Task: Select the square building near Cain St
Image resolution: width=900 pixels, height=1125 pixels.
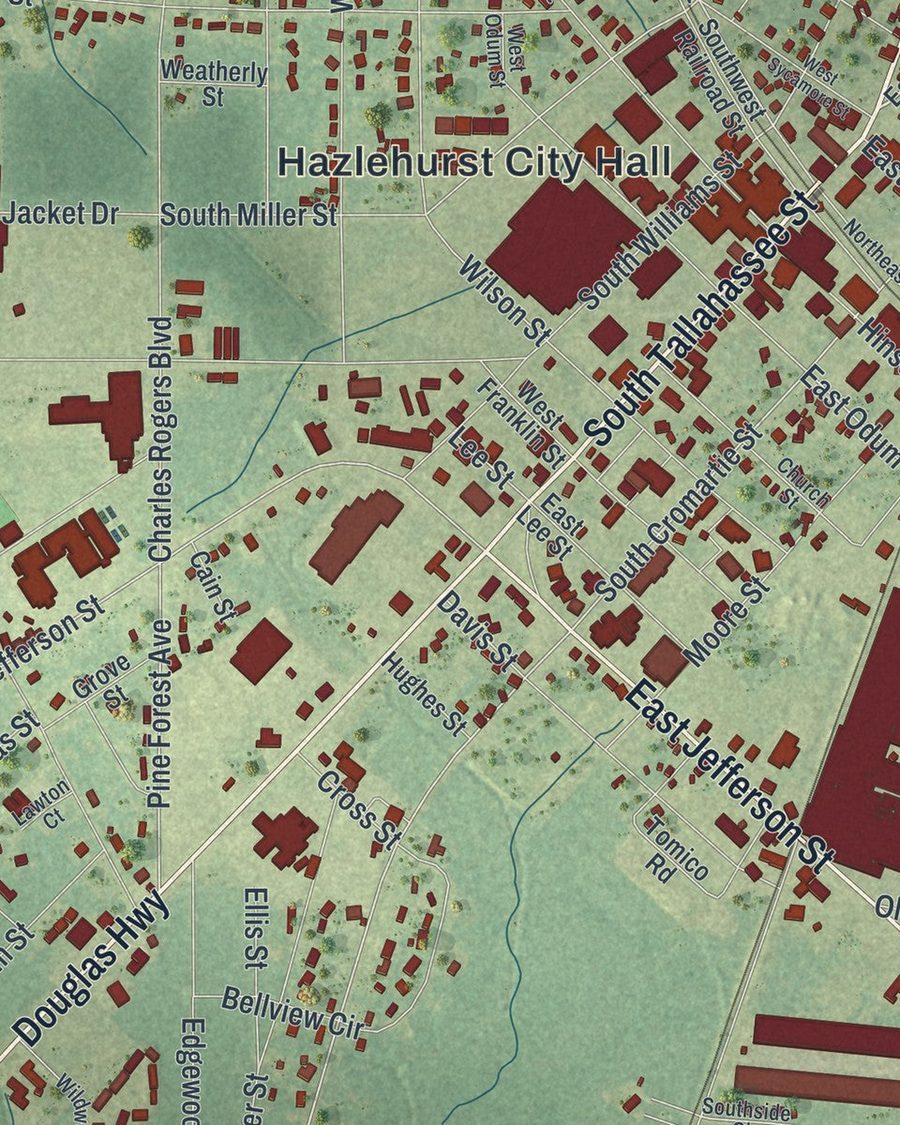Action: (x=261, y=651)
